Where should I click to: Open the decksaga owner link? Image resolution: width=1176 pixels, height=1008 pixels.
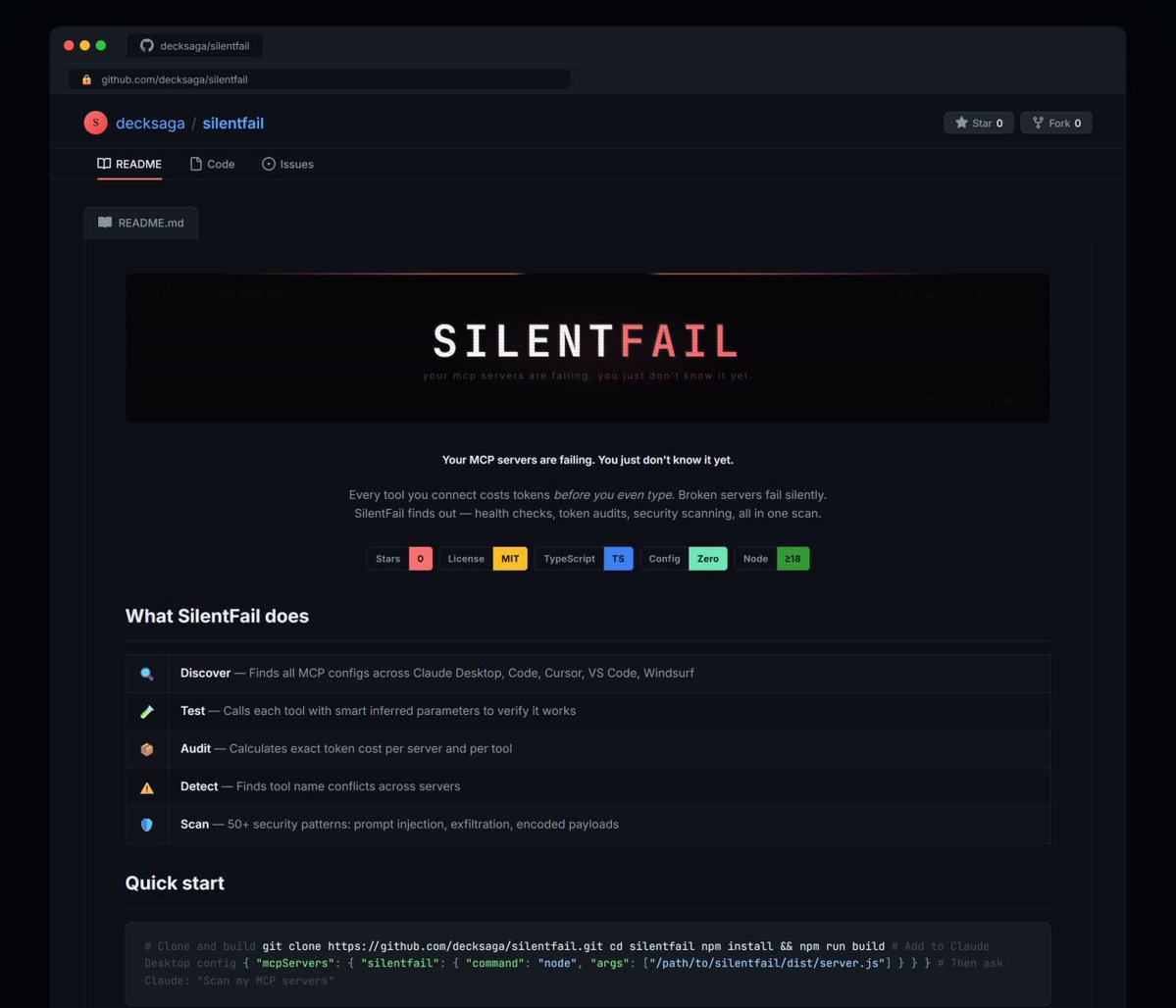150,123
